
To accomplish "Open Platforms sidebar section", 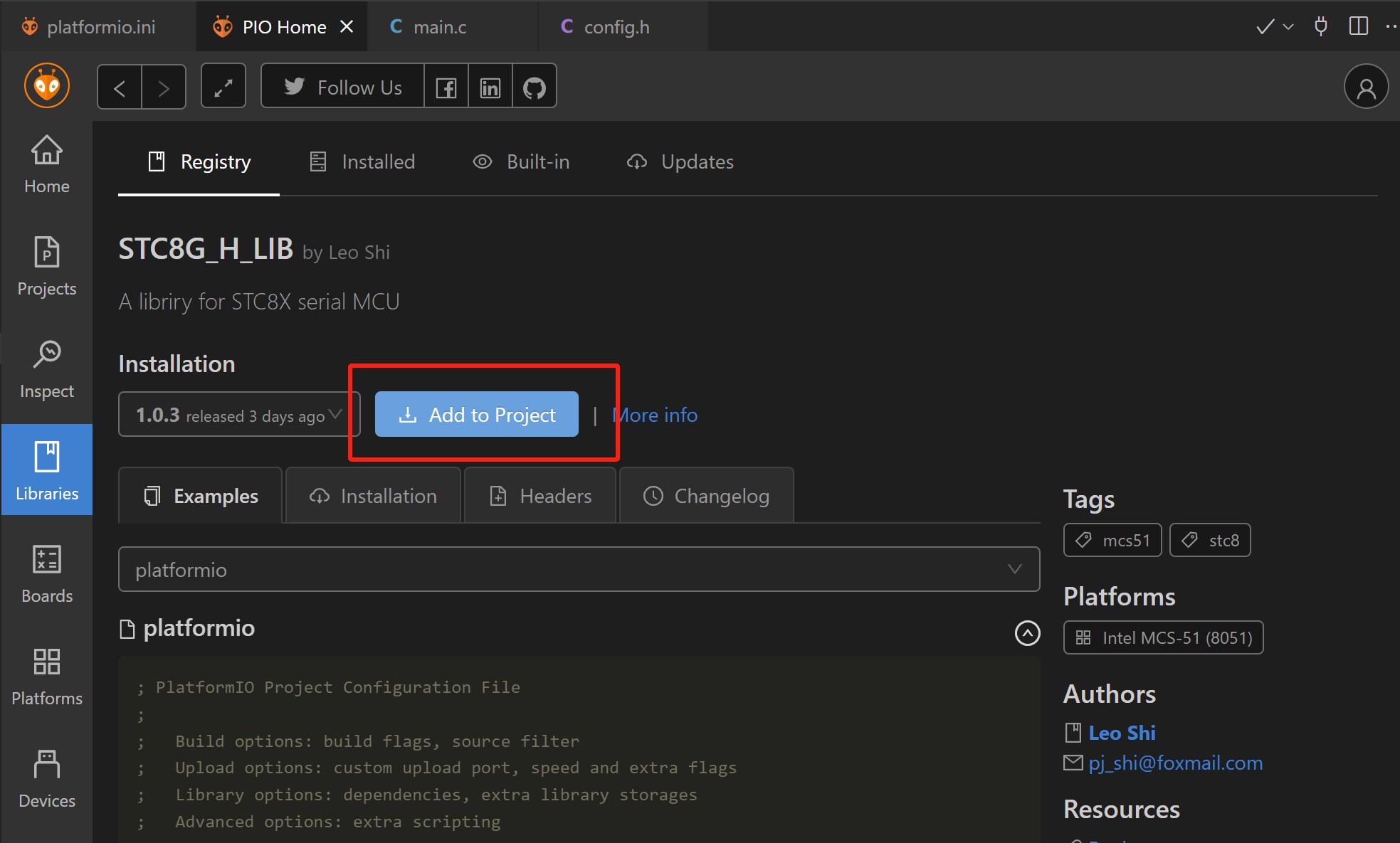I will click(47, 677).
